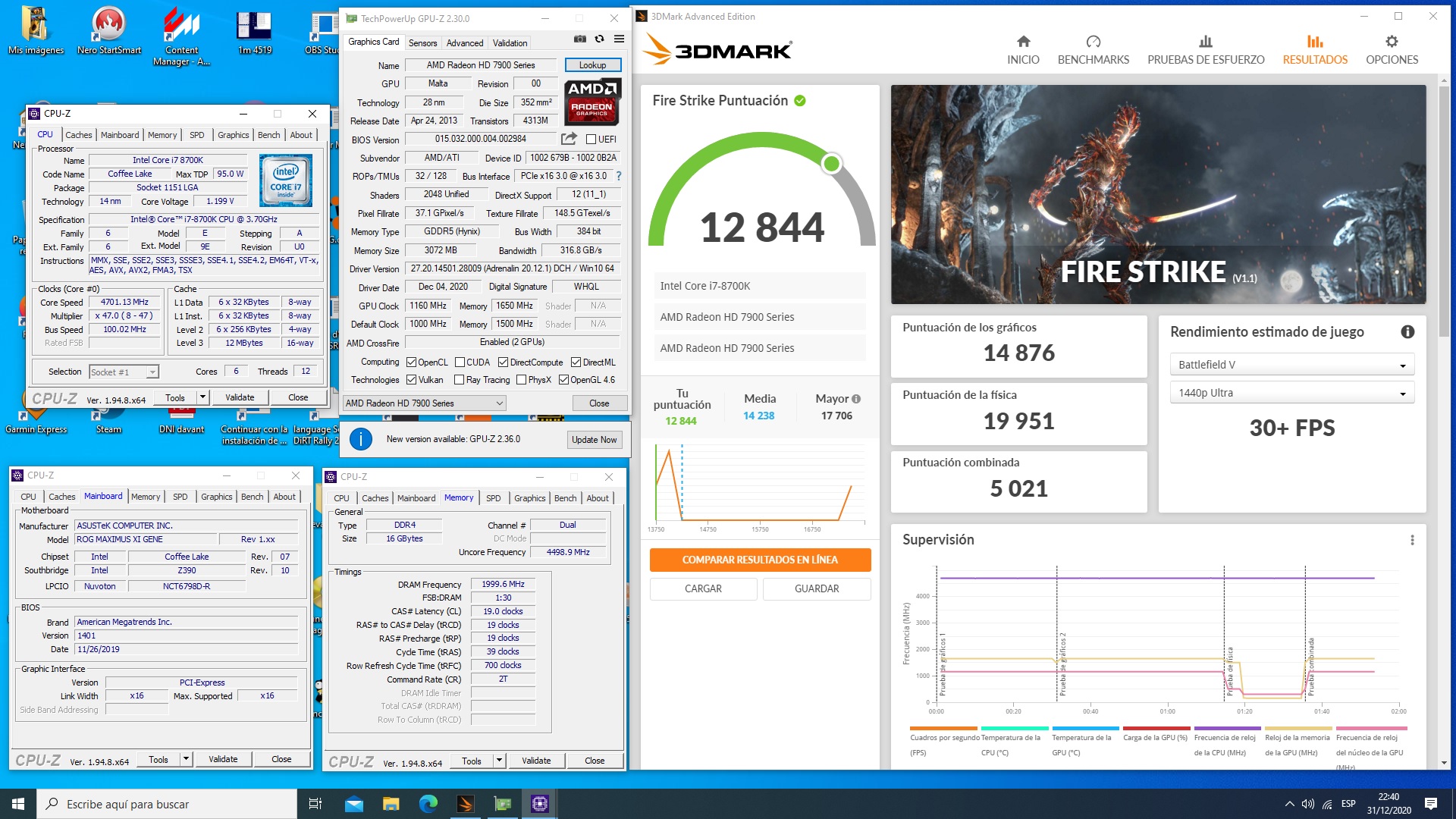Open Graphics tab in CPU-Z Mainboard window
Viewport: 1456px width, 819px height.
coord(217,497)
